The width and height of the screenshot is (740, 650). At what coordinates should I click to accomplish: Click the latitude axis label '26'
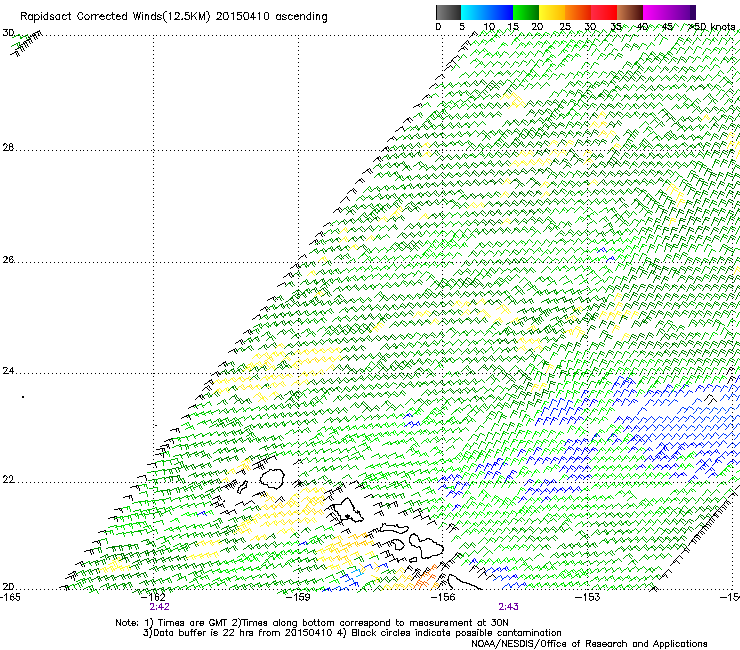[8, 260]
